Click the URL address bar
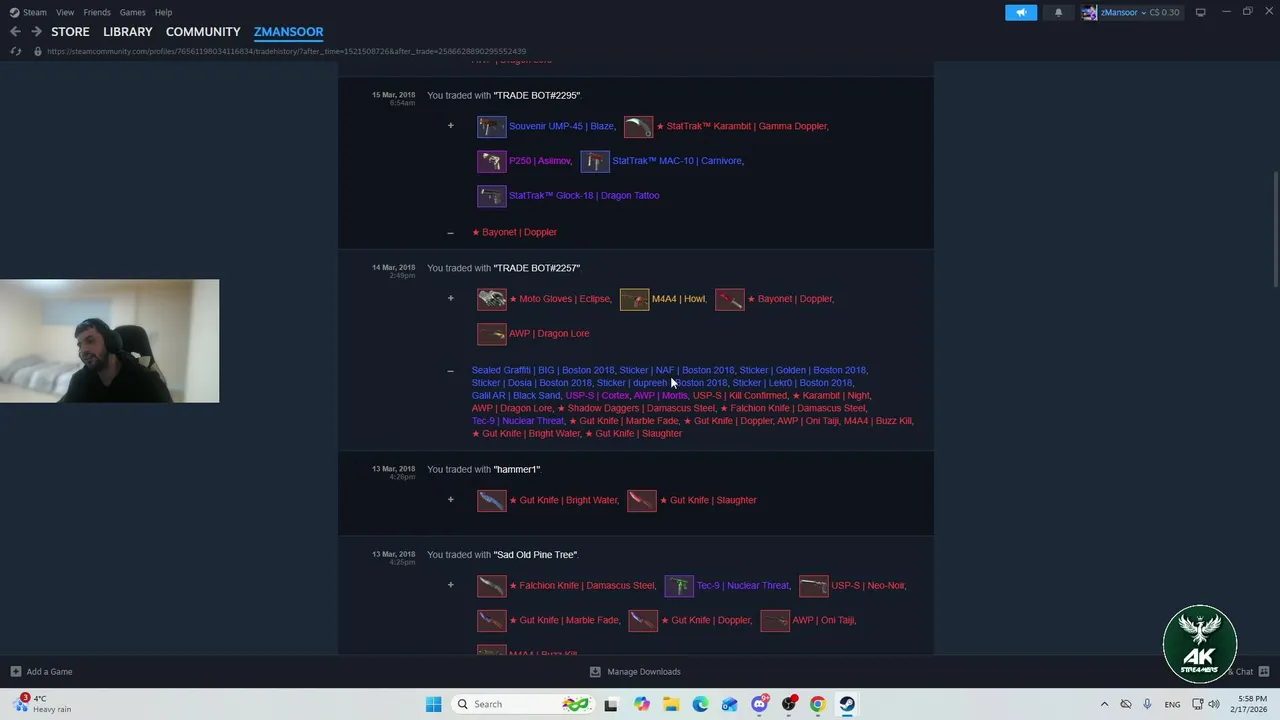This screenshot has height=720, width=1280. coord(286,51)
